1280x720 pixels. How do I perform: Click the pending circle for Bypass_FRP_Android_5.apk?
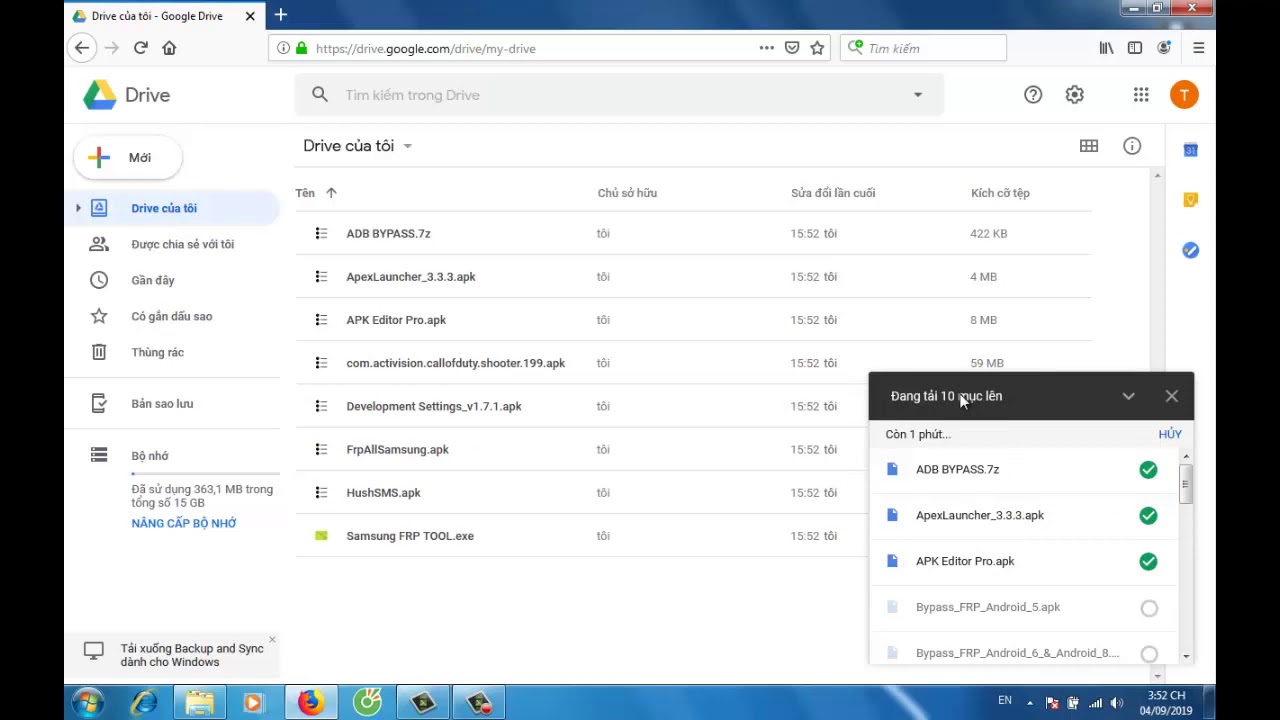[1149, 608]
